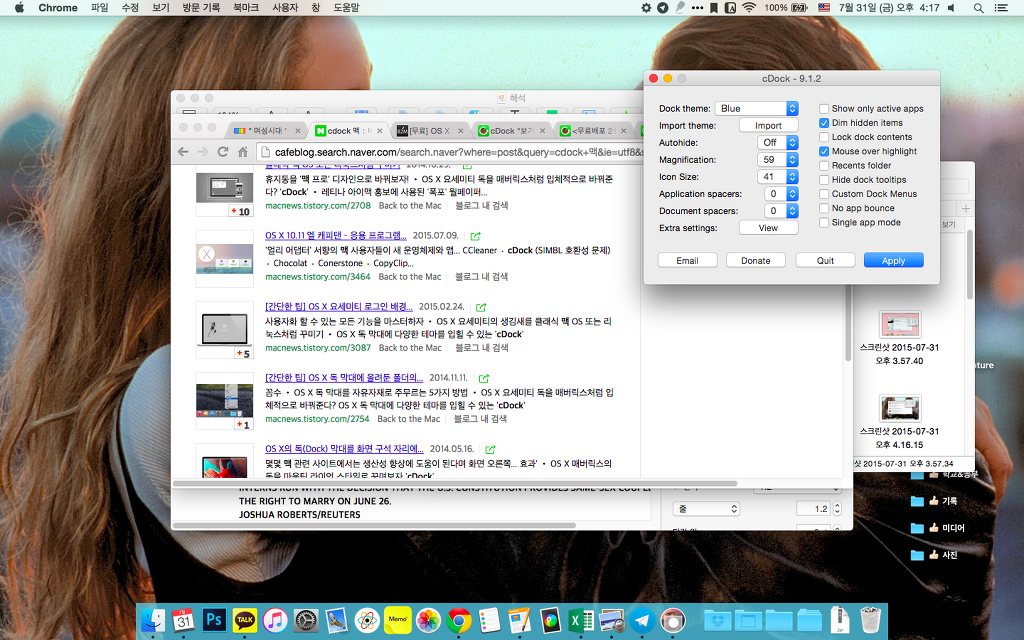Enable Show only active apps checkbox
This screenshot has width=1024, height=640.
(x=824, y=108)
